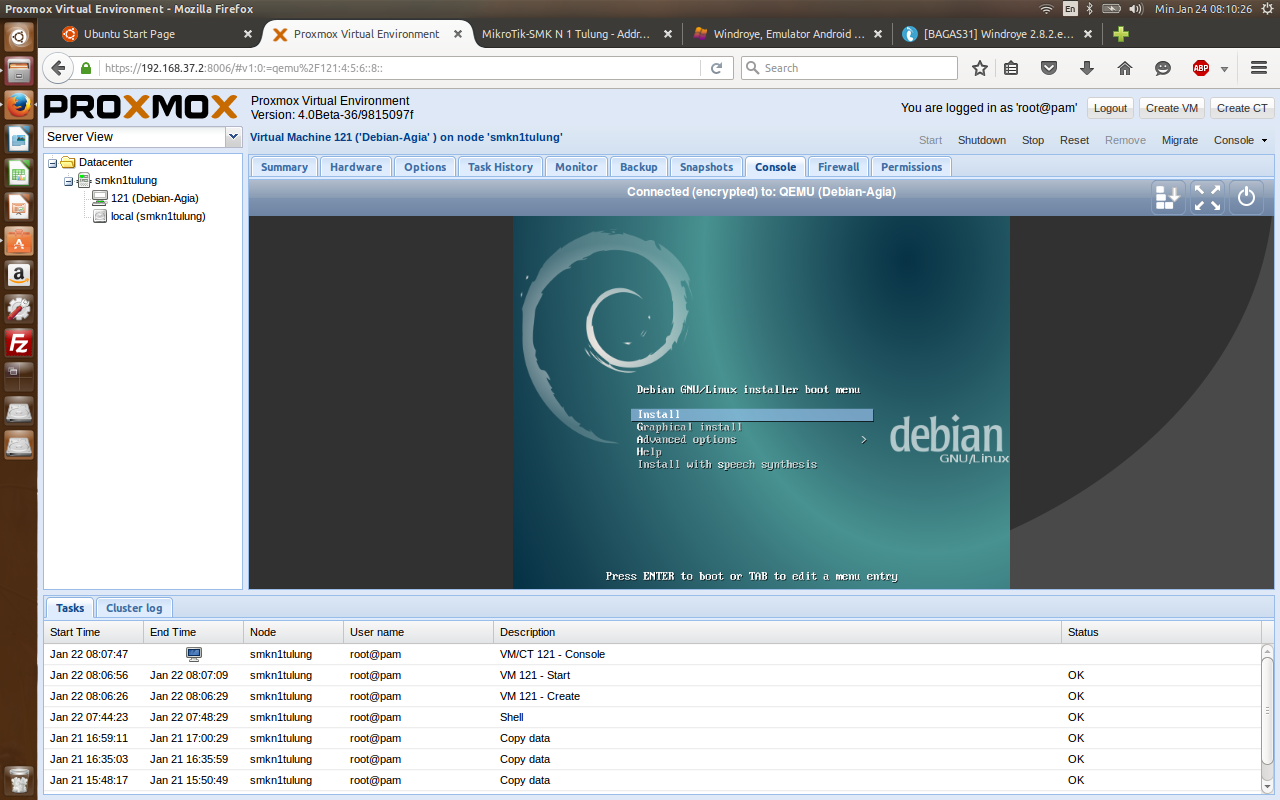Click Reset in the VM toolbar

click(x=1075, y=140)
